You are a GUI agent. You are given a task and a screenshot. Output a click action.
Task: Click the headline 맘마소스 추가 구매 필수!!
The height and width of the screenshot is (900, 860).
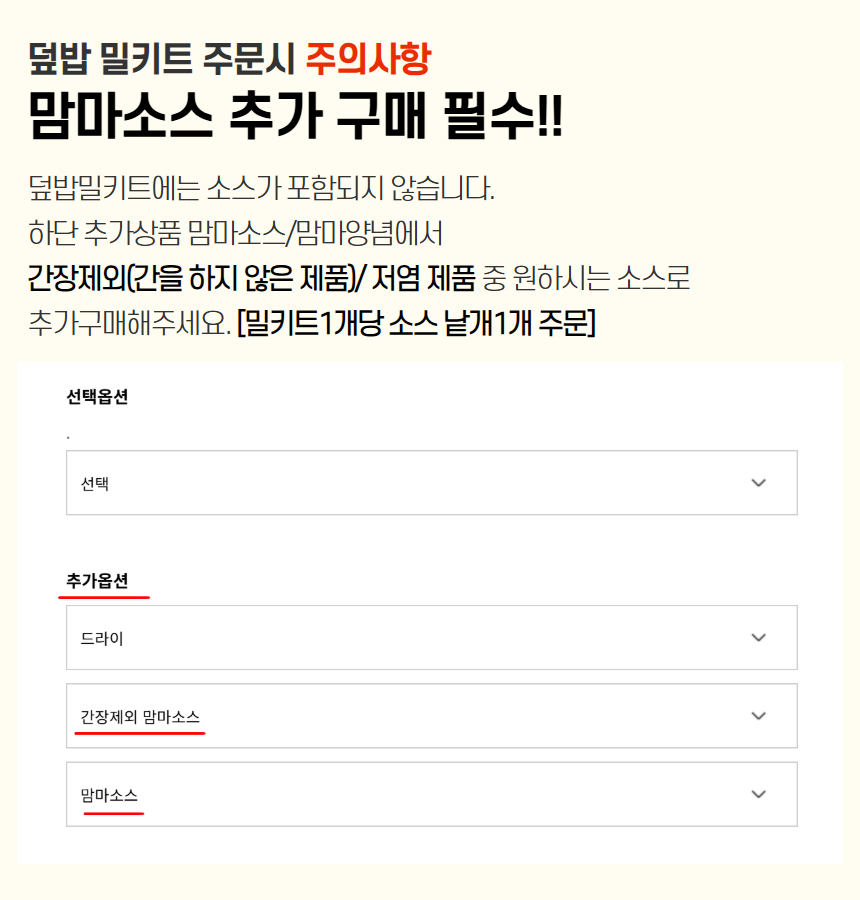pyautogui.click(x=296, y=119)
